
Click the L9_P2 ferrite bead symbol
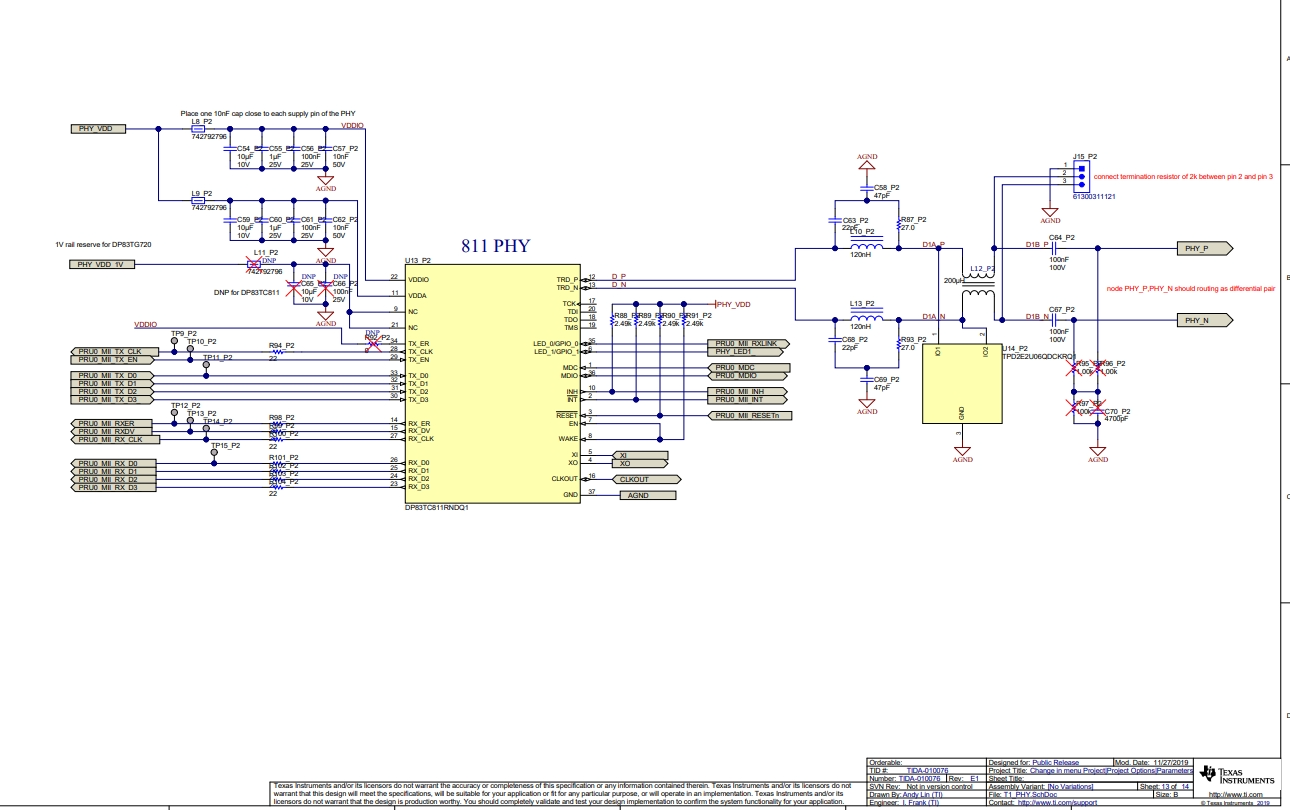(198, 200)
